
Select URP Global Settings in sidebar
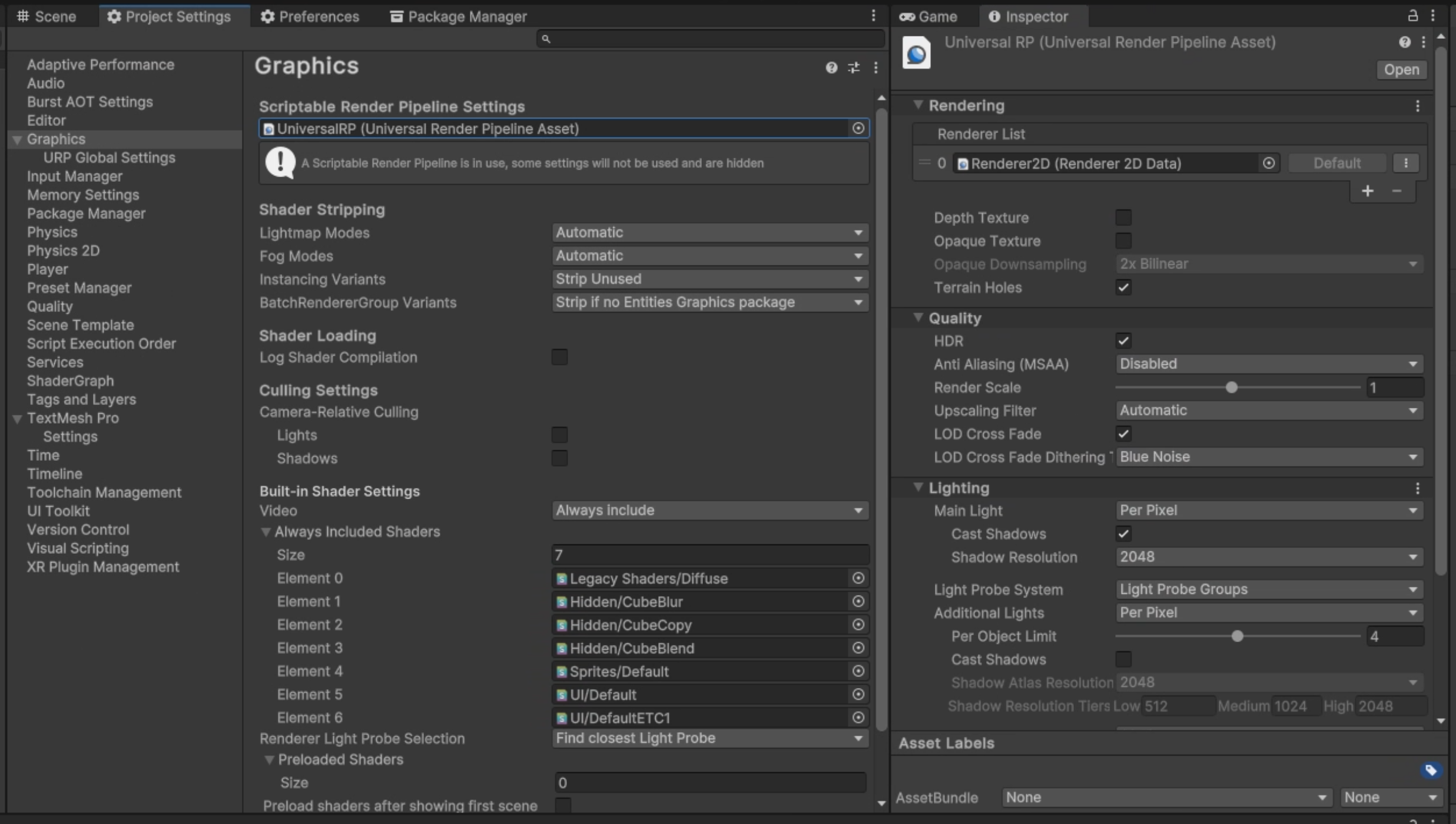[x=109, y=158]
